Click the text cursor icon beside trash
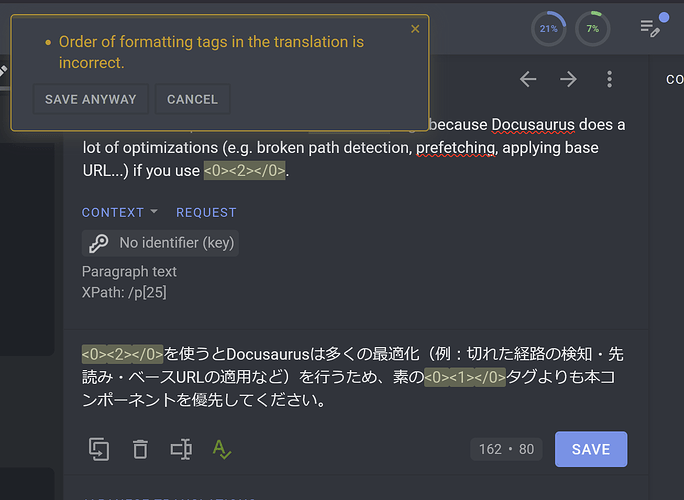This screenshot has width=684, height=500. (x=181, y=449)
